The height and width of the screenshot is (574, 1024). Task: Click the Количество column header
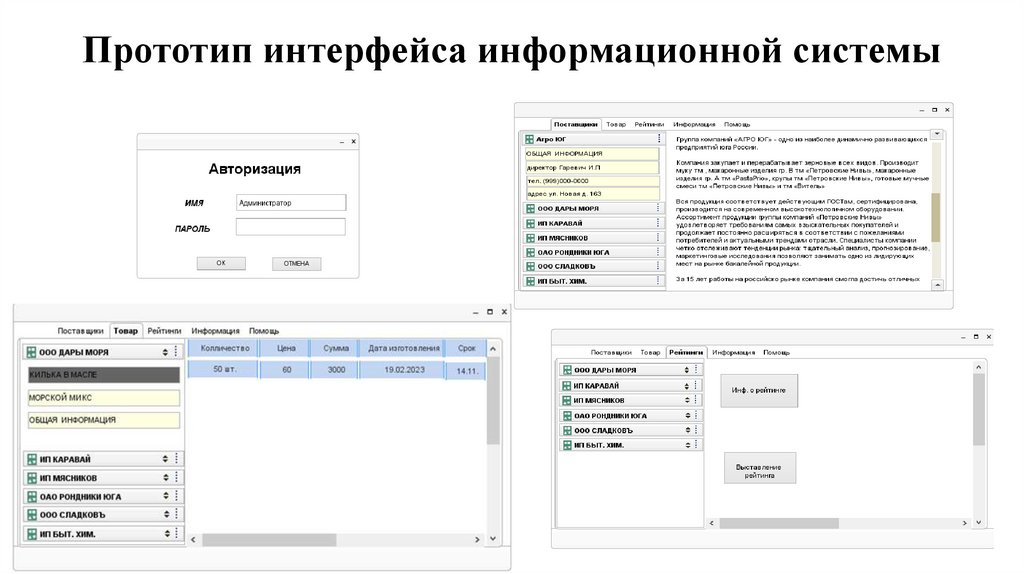tap(225, 348)
